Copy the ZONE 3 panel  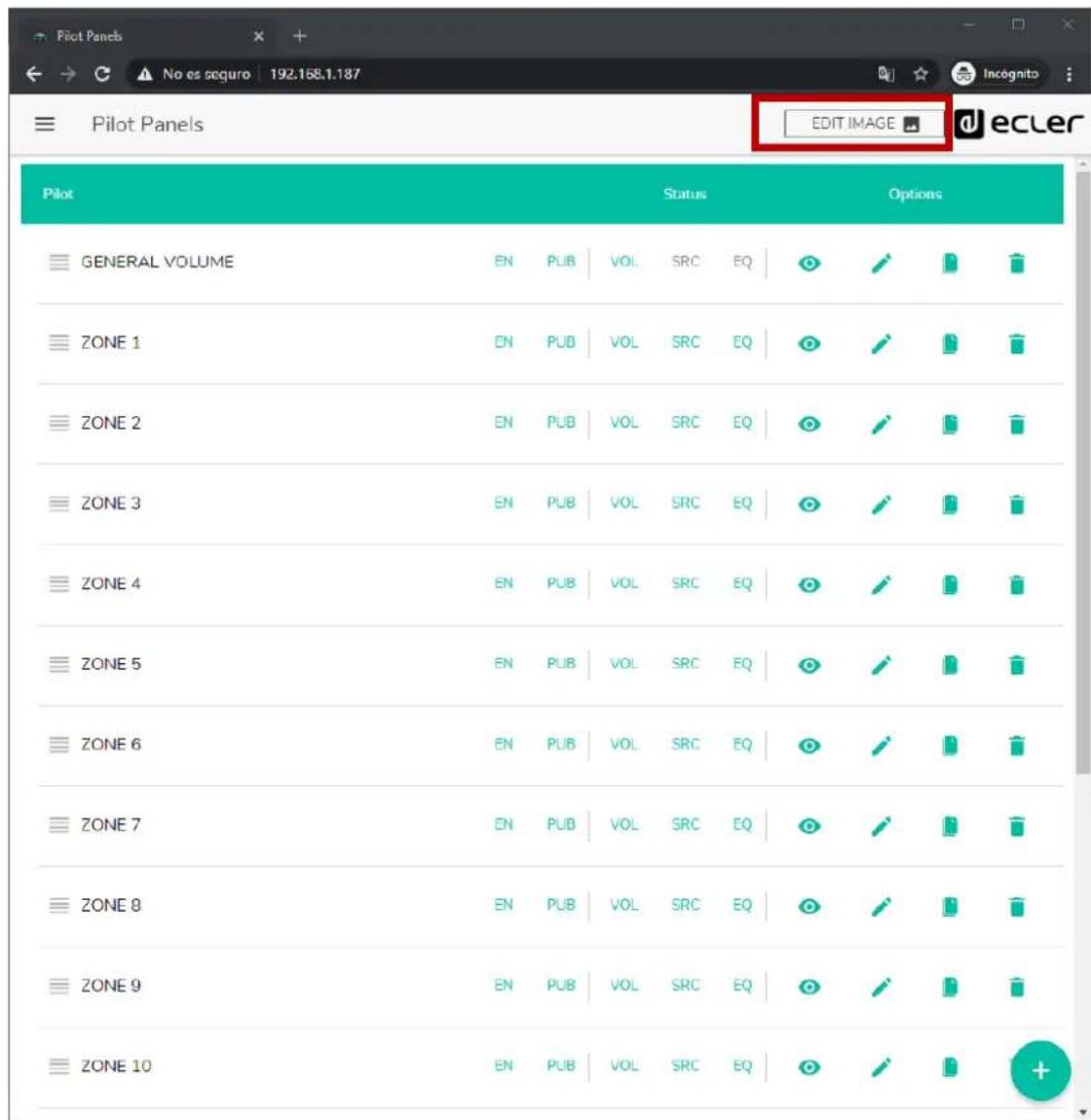(950, 504)
